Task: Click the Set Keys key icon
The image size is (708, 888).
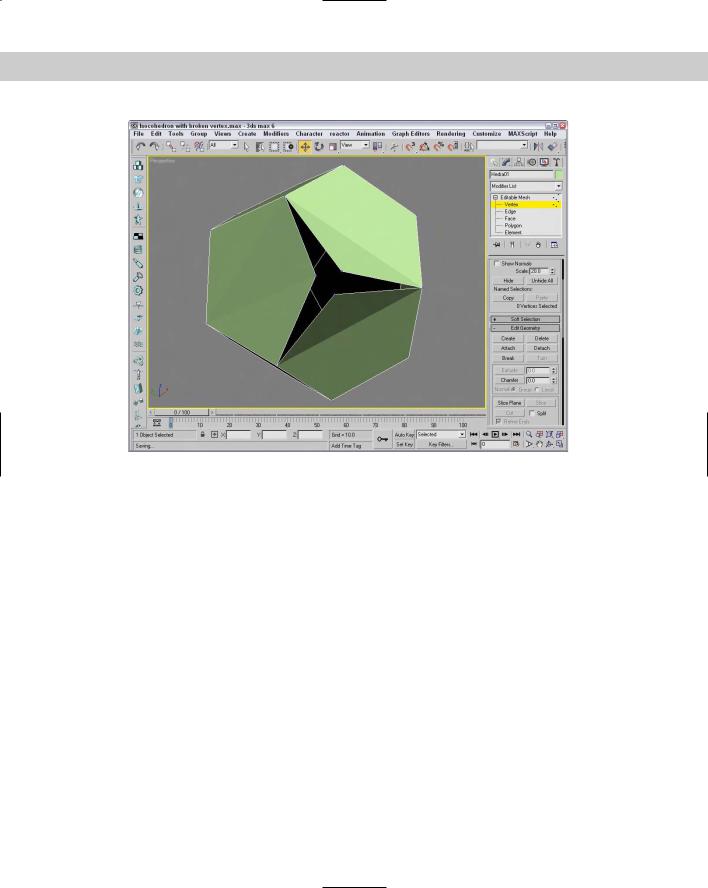Action: (383, 439)
